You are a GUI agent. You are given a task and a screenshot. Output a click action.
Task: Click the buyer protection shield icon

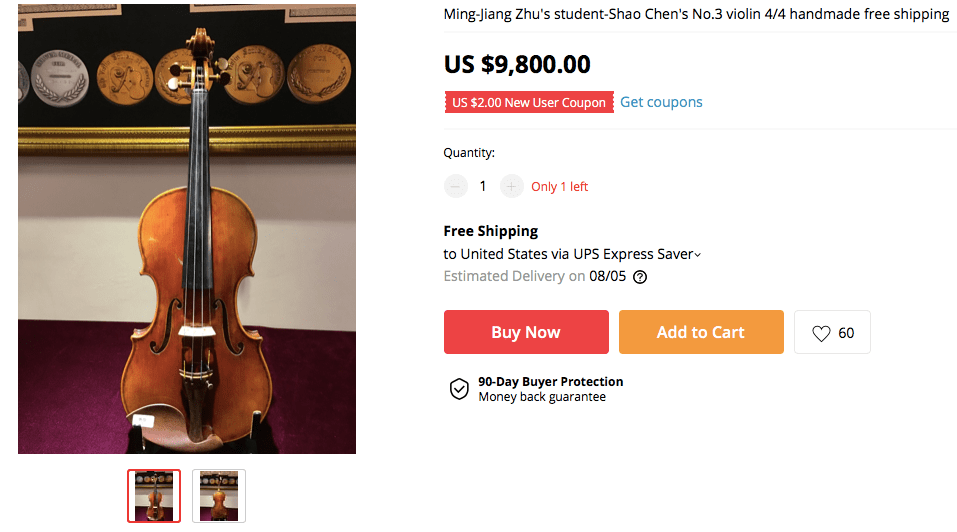click(x=459, y=389)
